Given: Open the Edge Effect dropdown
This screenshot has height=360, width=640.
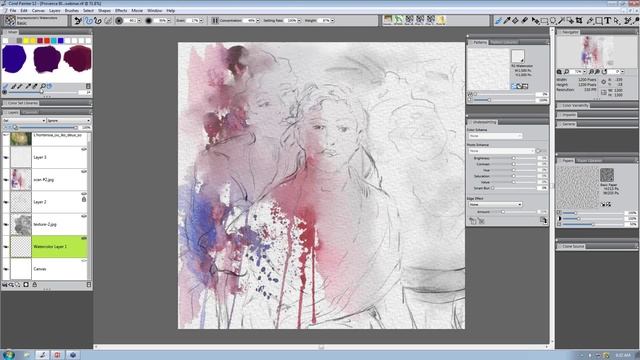Looking at the screenshot, I should [495, 204].
